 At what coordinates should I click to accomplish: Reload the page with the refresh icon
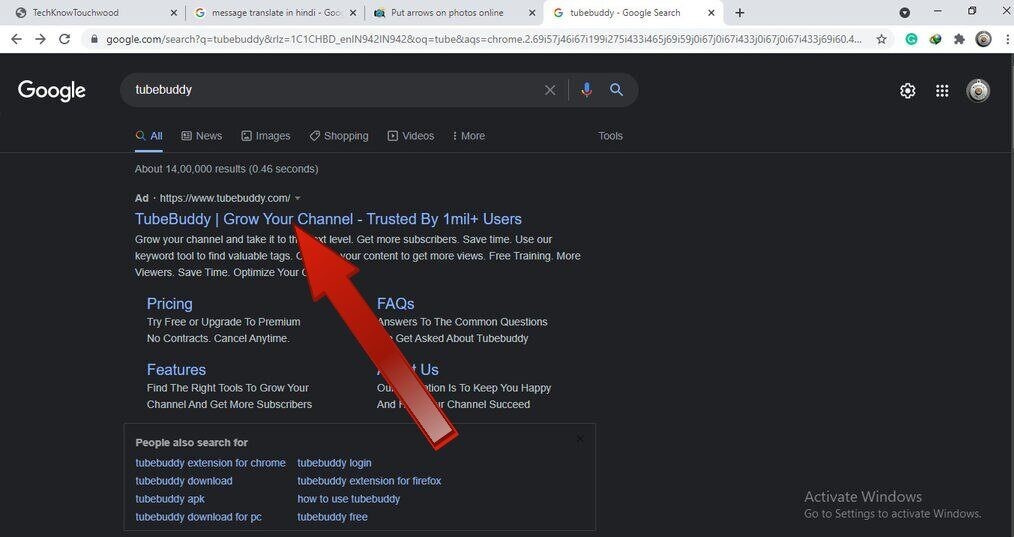pos(64,39)
